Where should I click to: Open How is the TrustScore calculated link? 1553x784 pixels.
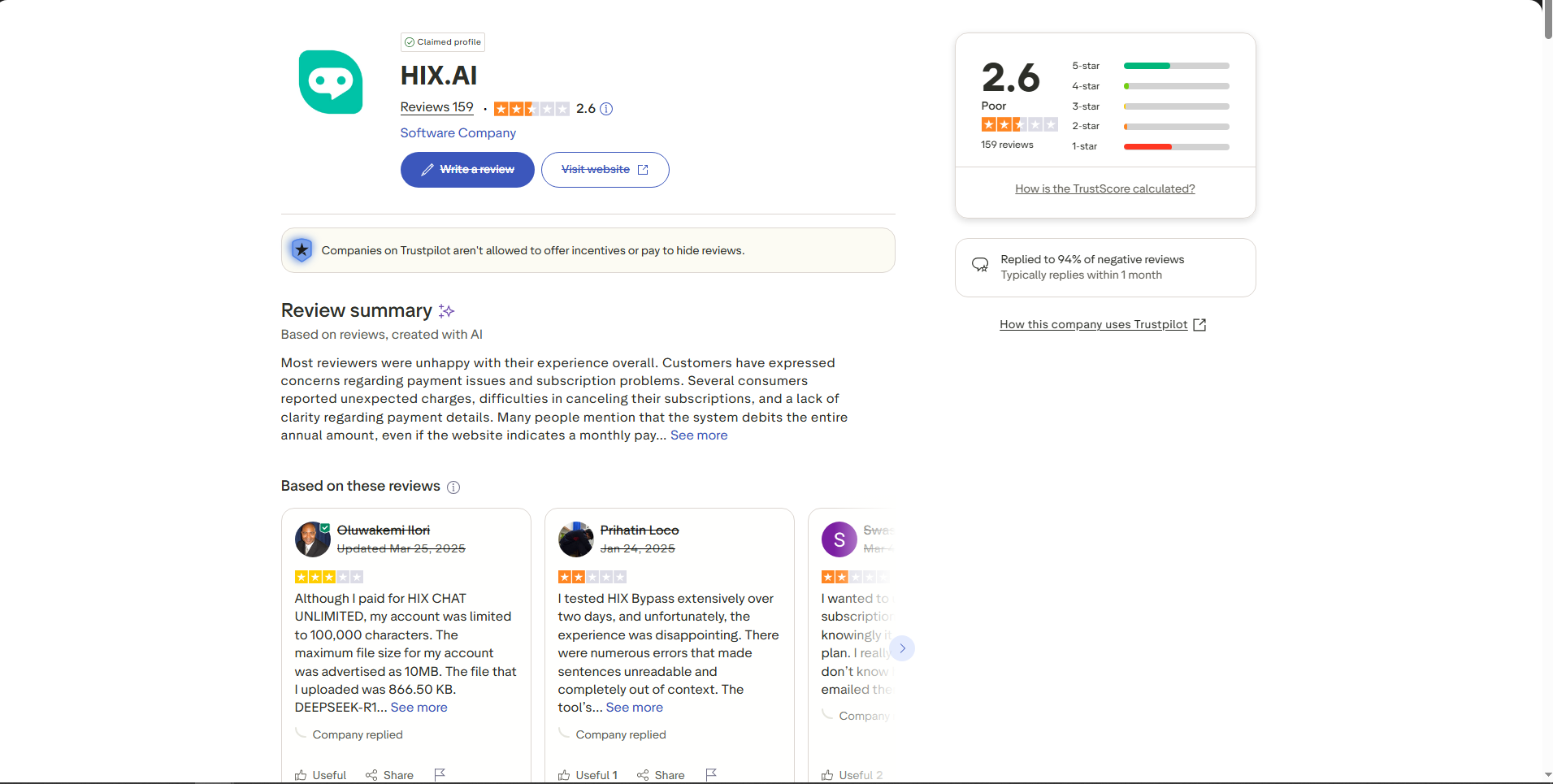(1104, 188)
